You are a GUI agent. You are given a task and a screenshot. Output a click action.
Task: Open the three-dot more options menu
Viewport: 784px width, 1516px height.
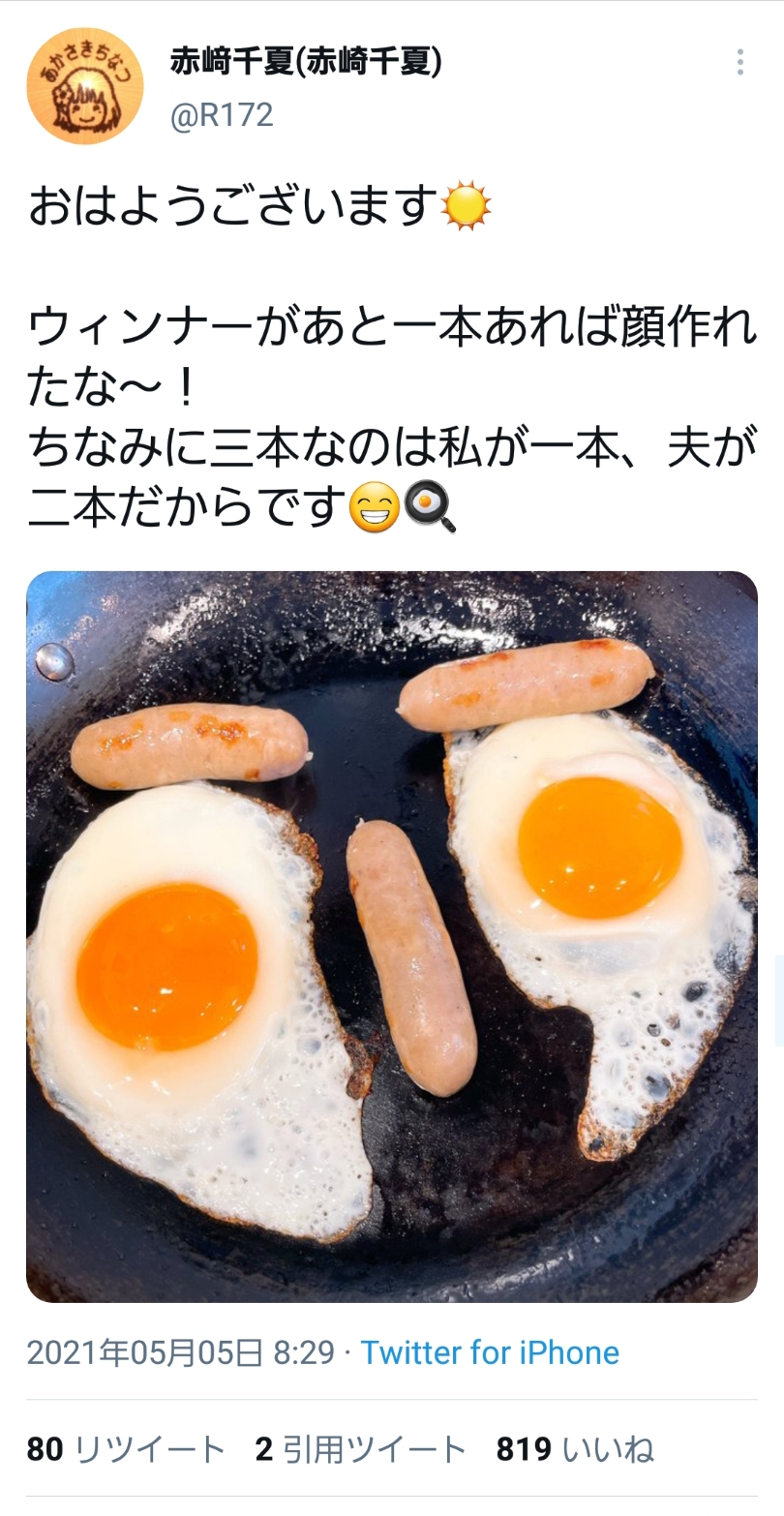[x=740, y=63]
